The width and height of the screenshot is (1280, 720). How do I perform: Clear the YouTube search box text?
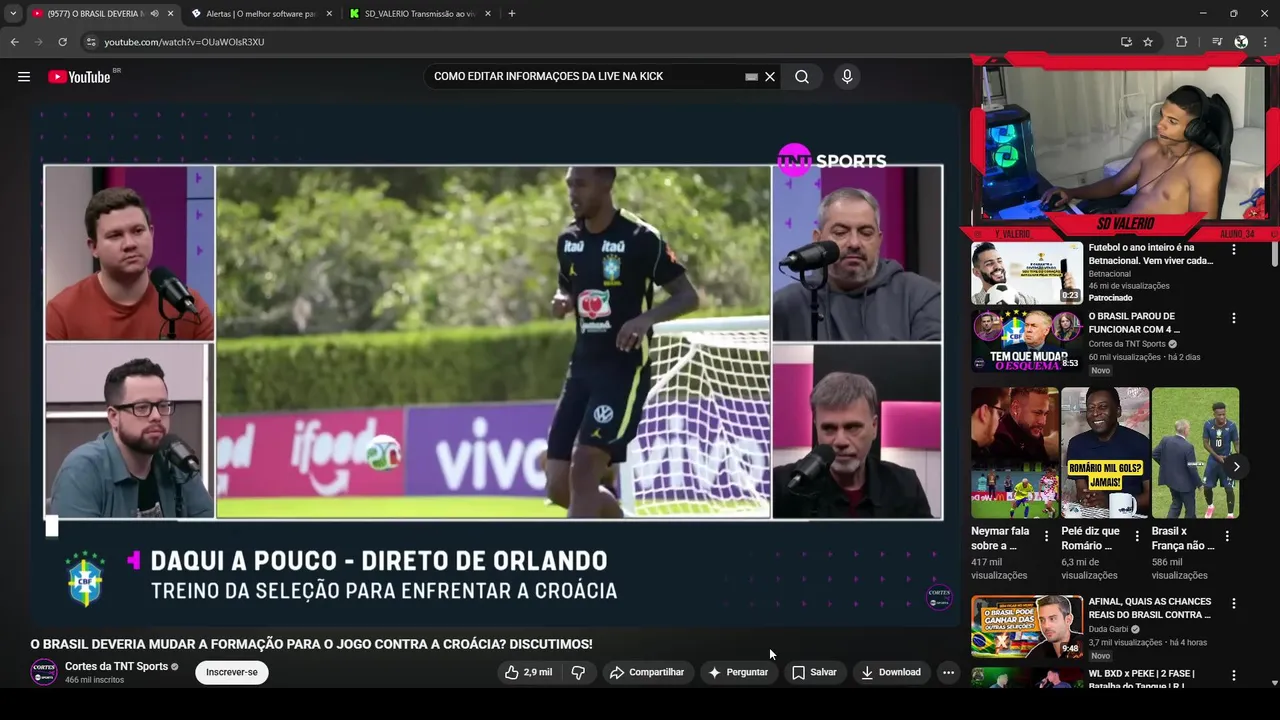pos(770,76)
